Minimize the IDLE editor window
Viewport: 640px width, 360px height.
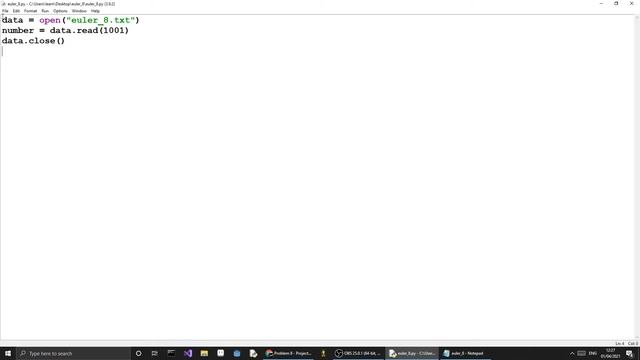pyautogui.click(x=601, y=4)
